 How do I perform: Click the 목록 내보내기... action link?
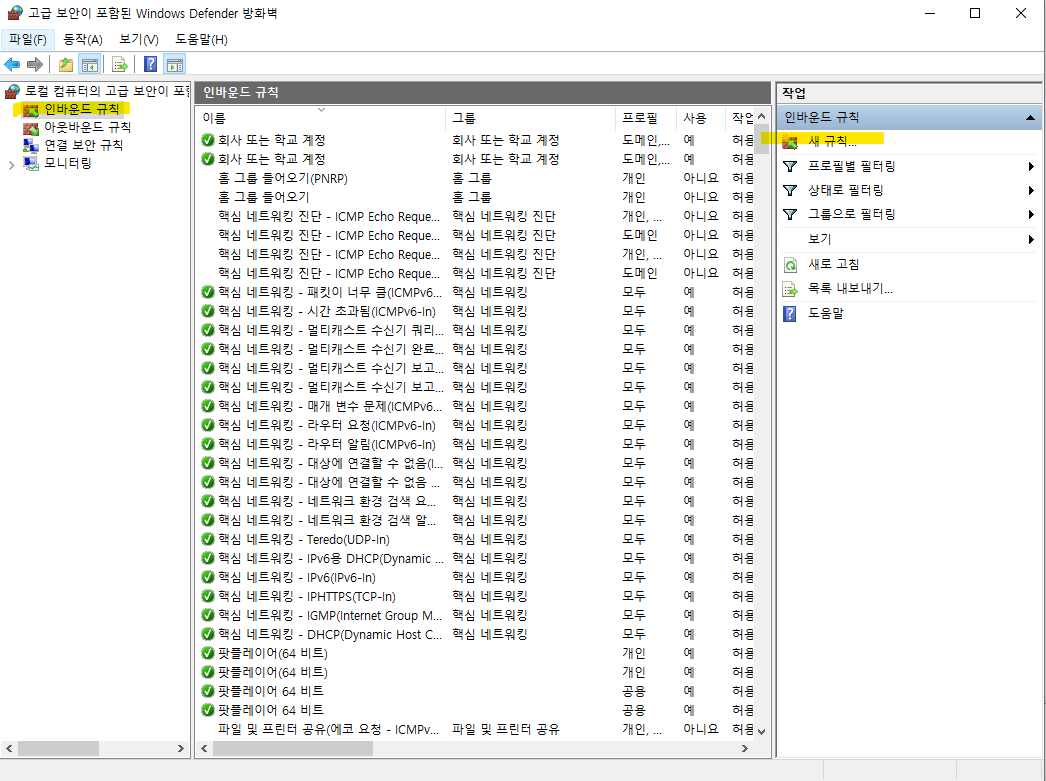point(851,289)
